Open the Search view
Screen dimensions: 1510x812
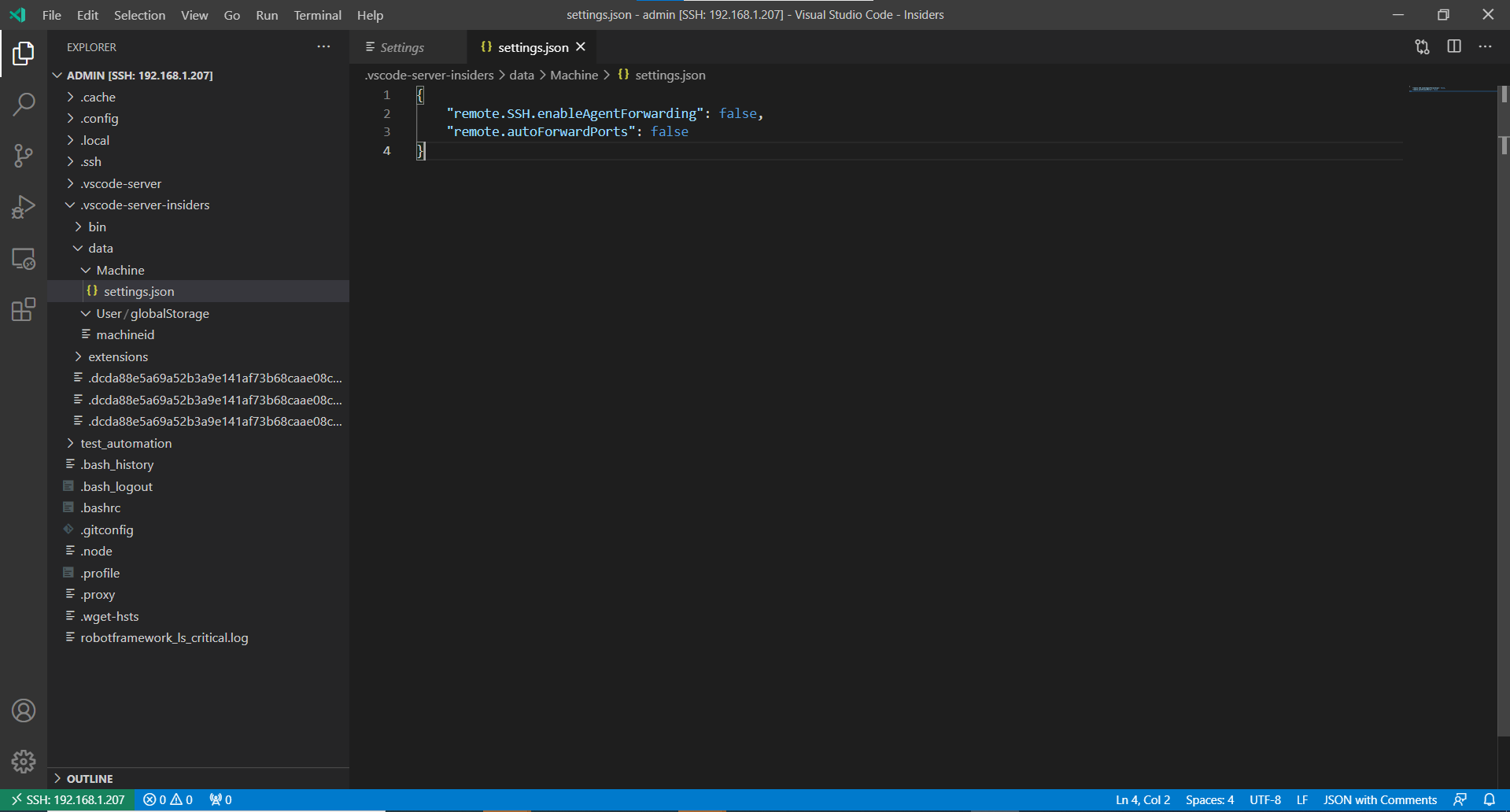[x=24, y=104]
